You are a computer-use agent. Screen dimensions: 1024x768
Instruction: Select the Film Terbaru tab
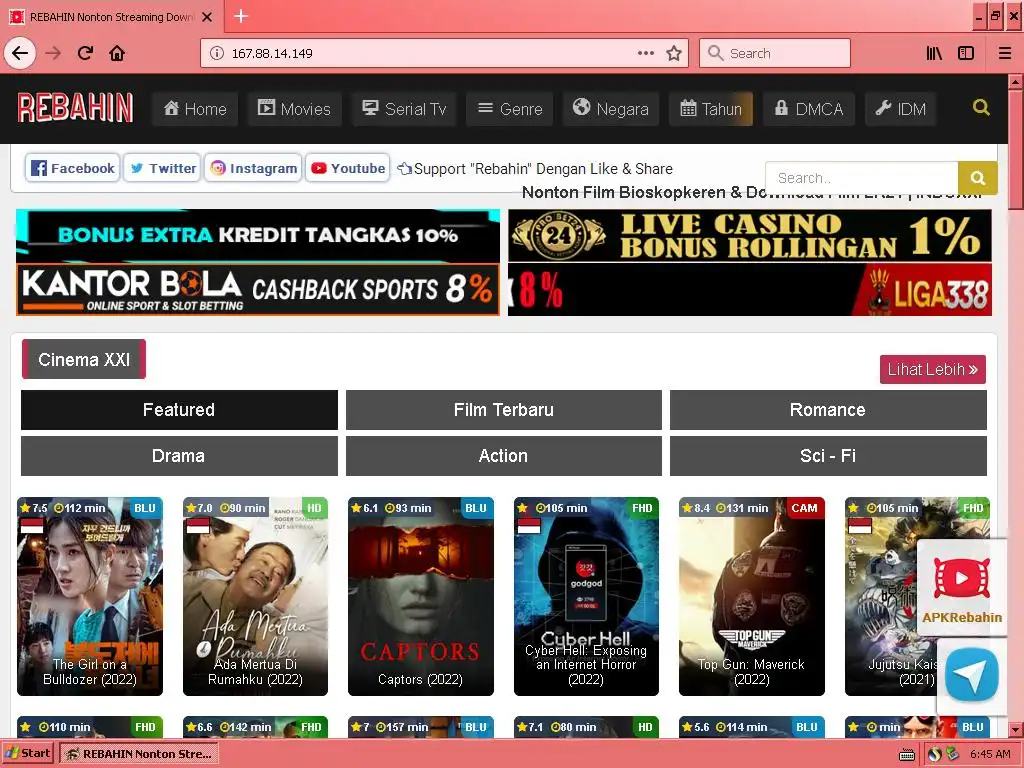point(504,409)
